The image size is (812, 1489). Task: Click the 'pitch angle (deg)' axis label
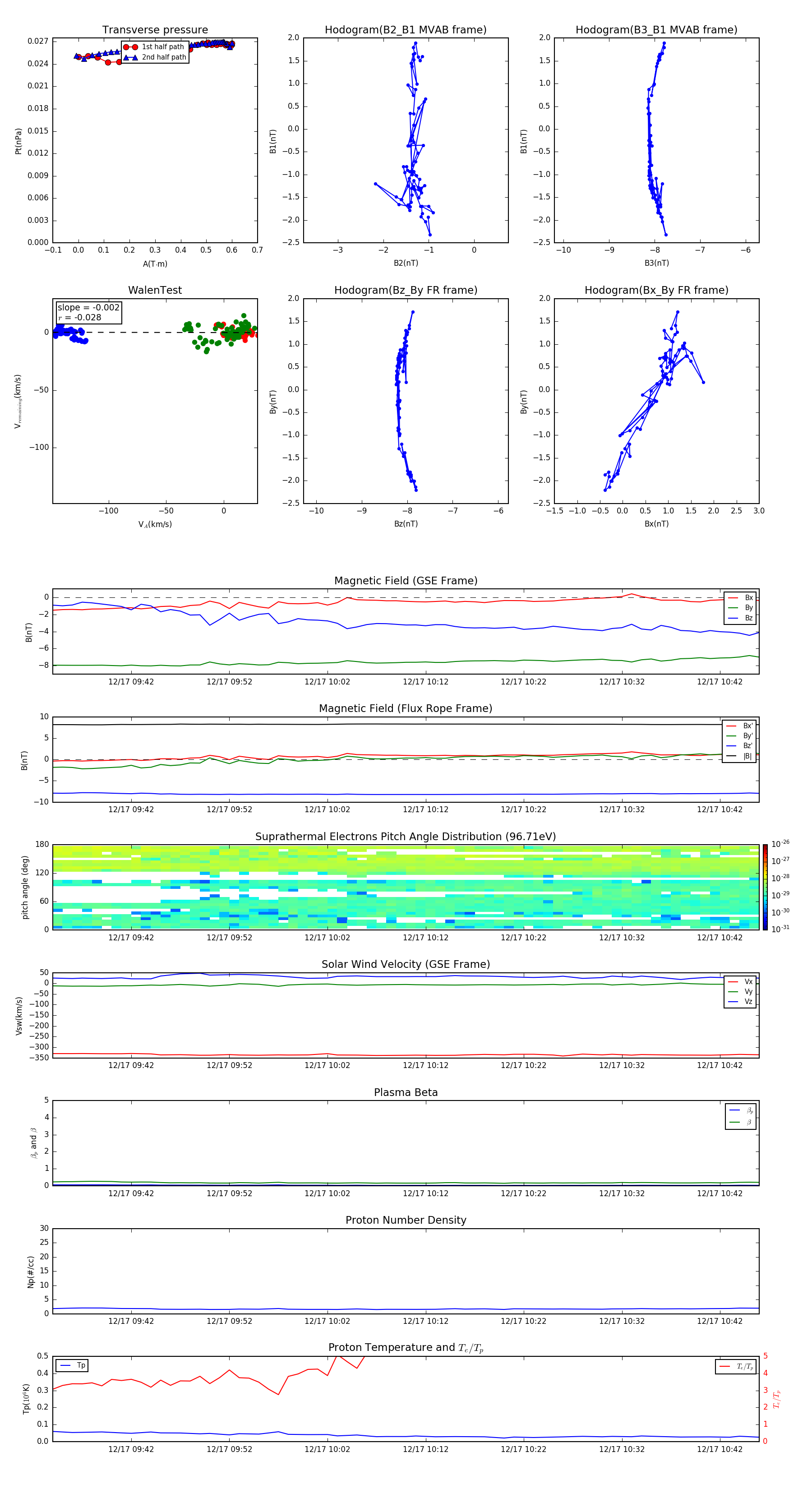pos(25,887)
